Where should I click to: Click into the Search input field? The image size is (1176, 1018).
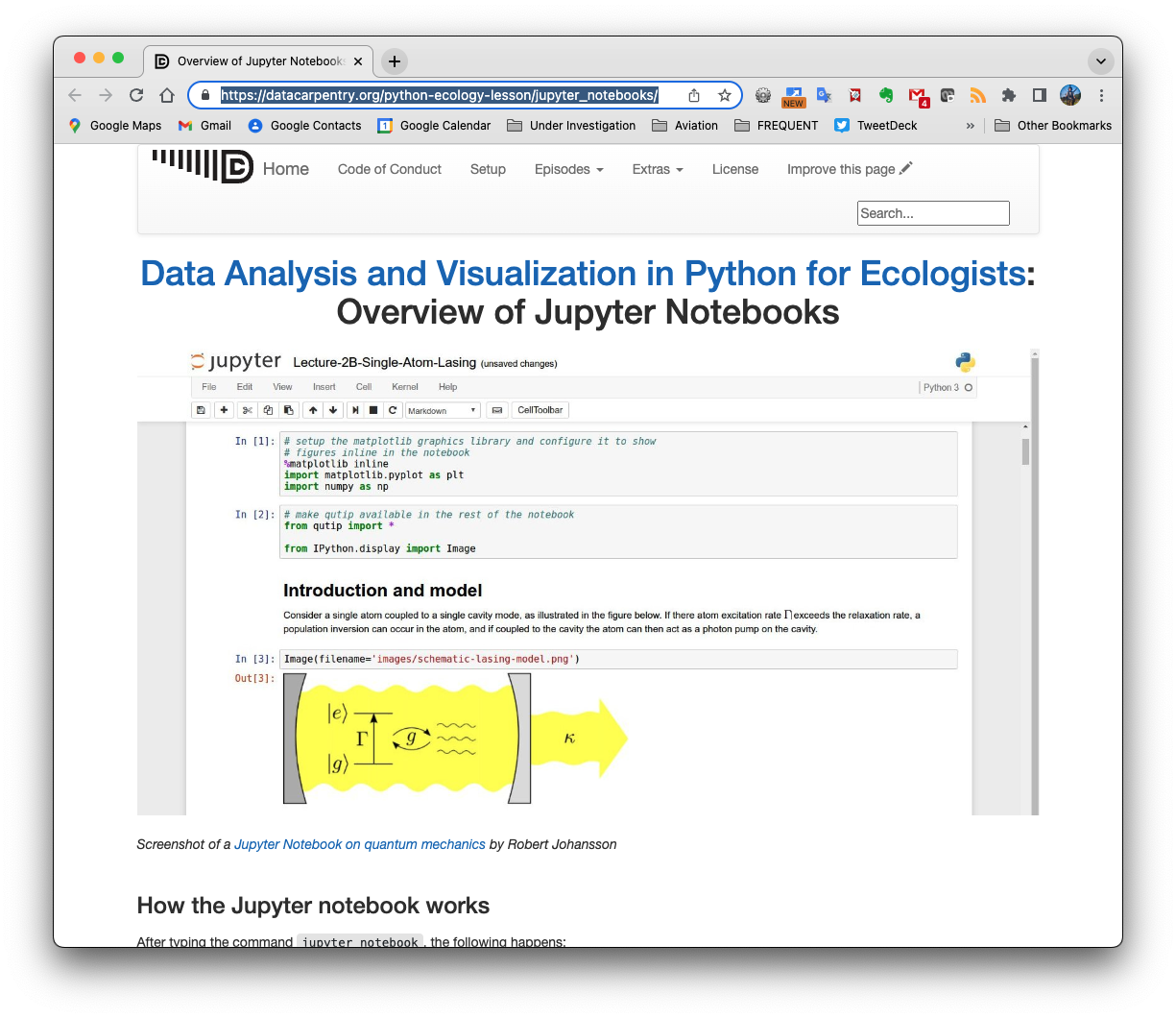932,213
